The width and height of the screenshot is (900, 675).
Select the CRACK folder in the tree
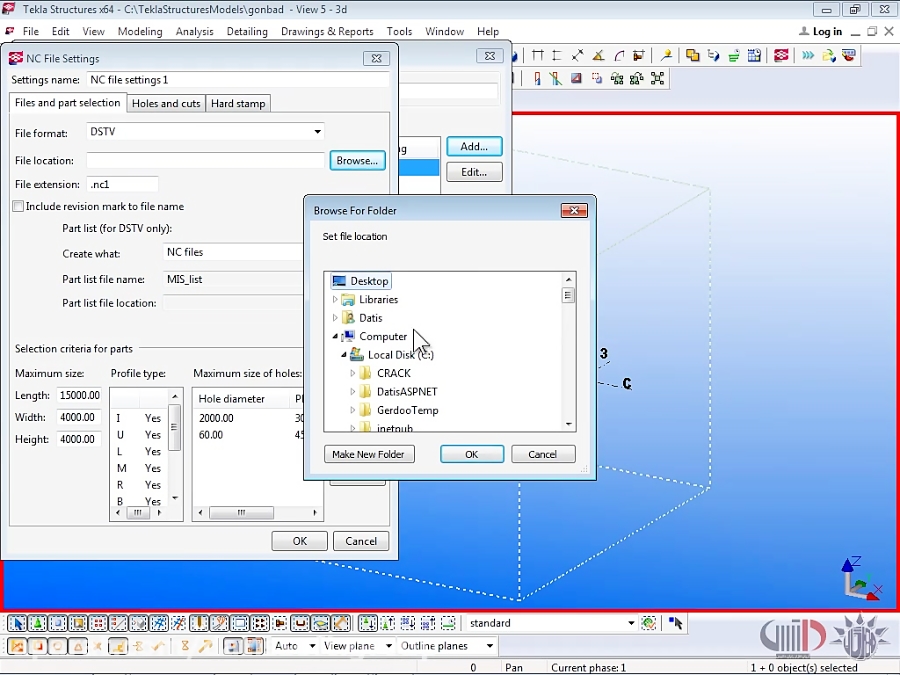[x=394, y=373]
